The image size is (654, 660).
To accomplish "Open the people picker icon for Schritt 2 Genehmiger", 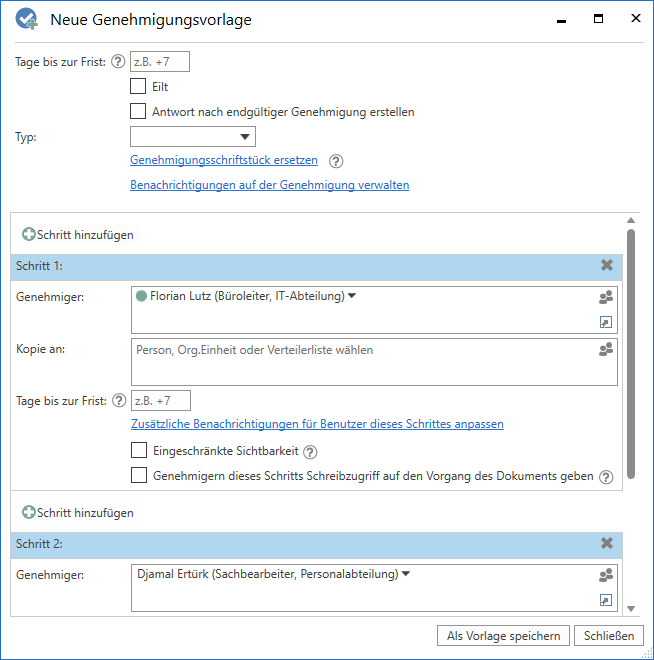I will click(605, 575).
